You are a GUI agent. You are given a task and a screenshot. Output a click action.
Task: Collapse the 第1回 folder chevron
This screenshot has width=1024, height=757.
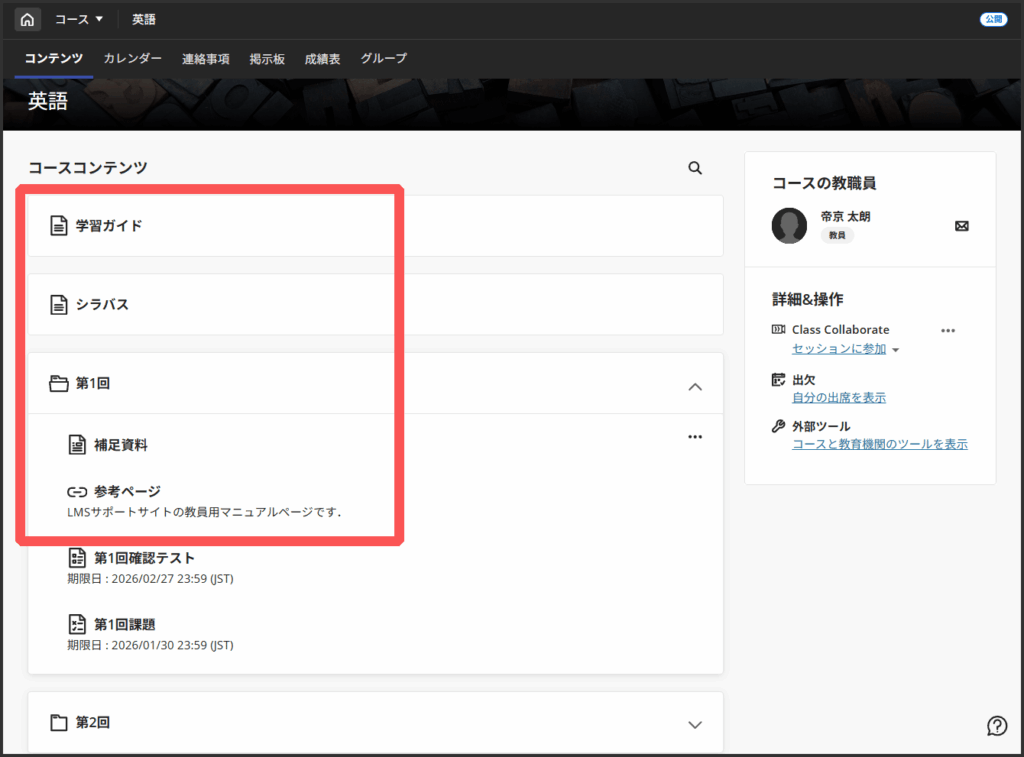[x=696, y=386]
